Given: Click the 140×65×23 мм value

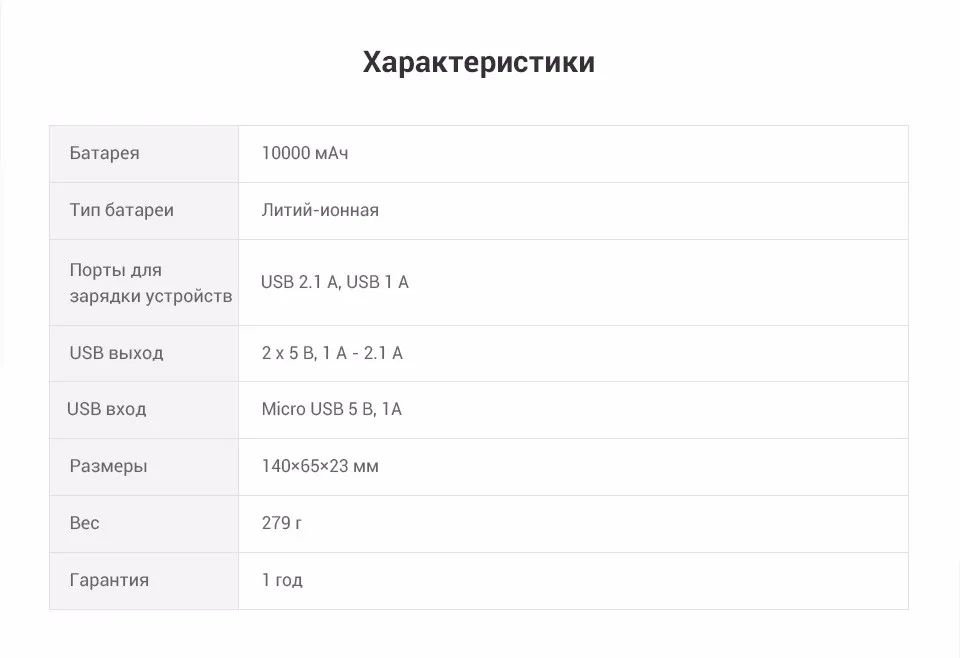Looking at the screenshot, I should 320,466.
